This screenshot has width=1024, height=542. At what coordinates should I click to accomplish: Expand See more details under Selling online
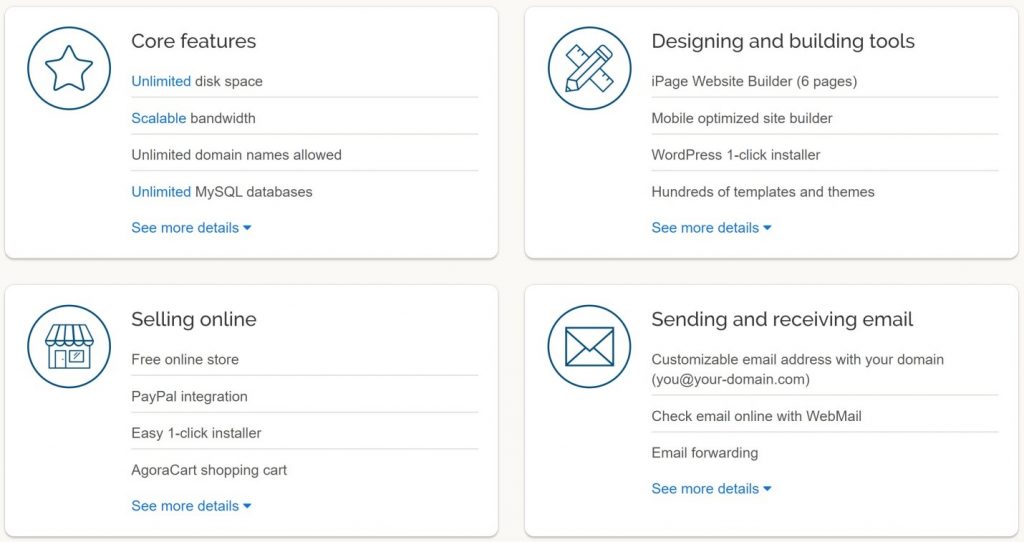pyautogui.click(x=191, y=506)
